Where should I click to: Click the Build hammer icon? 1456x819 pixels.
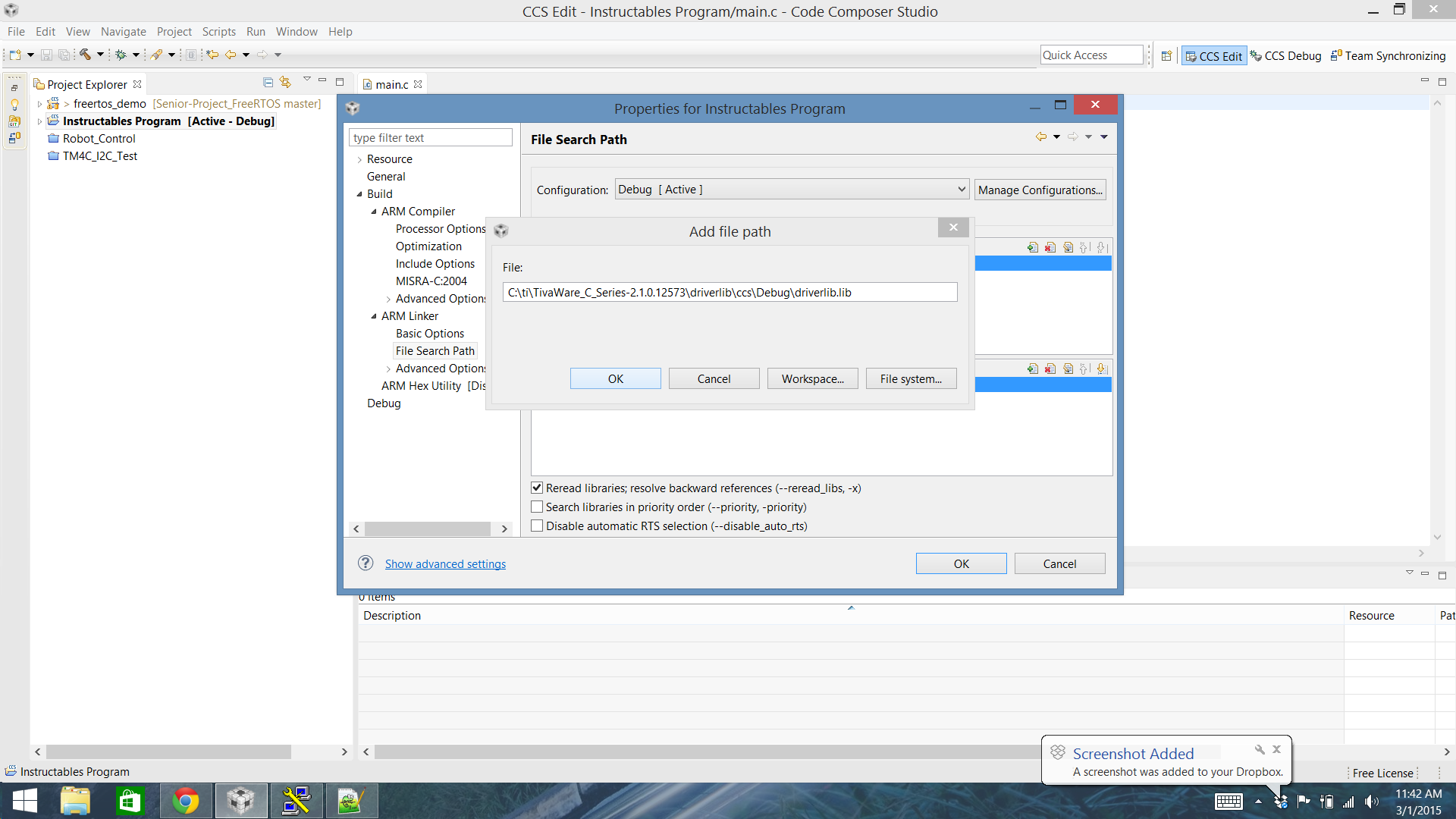point(86,55)
